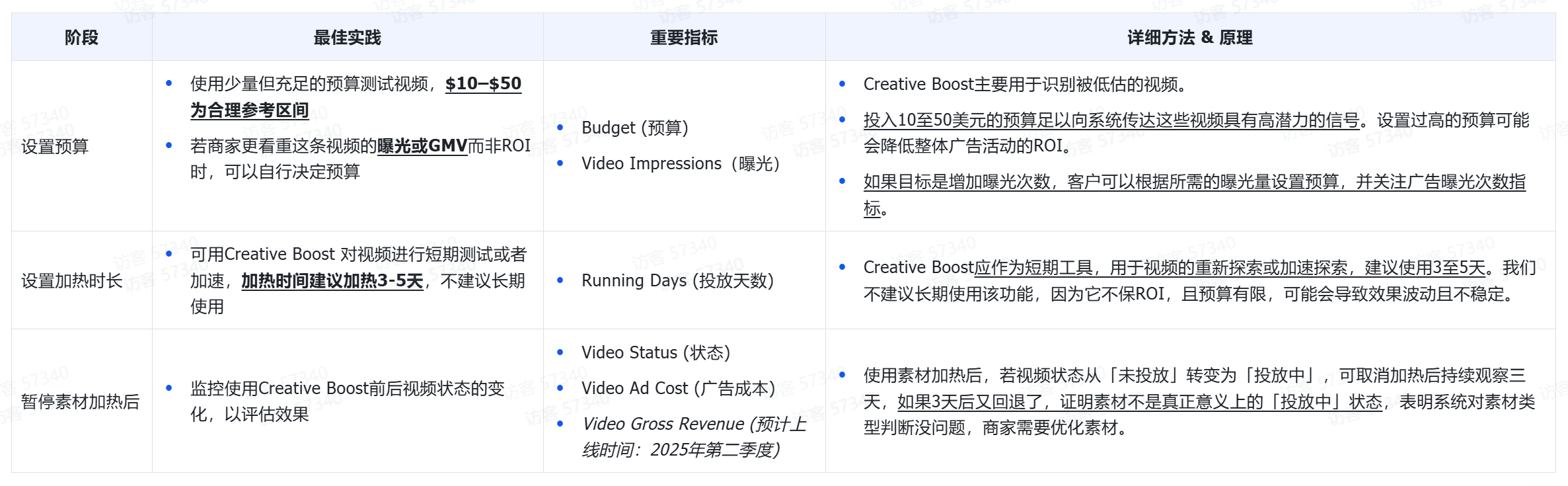
Task: Click the underlined 如果3天后又回退了 sentence
Action: [x=1140, y=401]
